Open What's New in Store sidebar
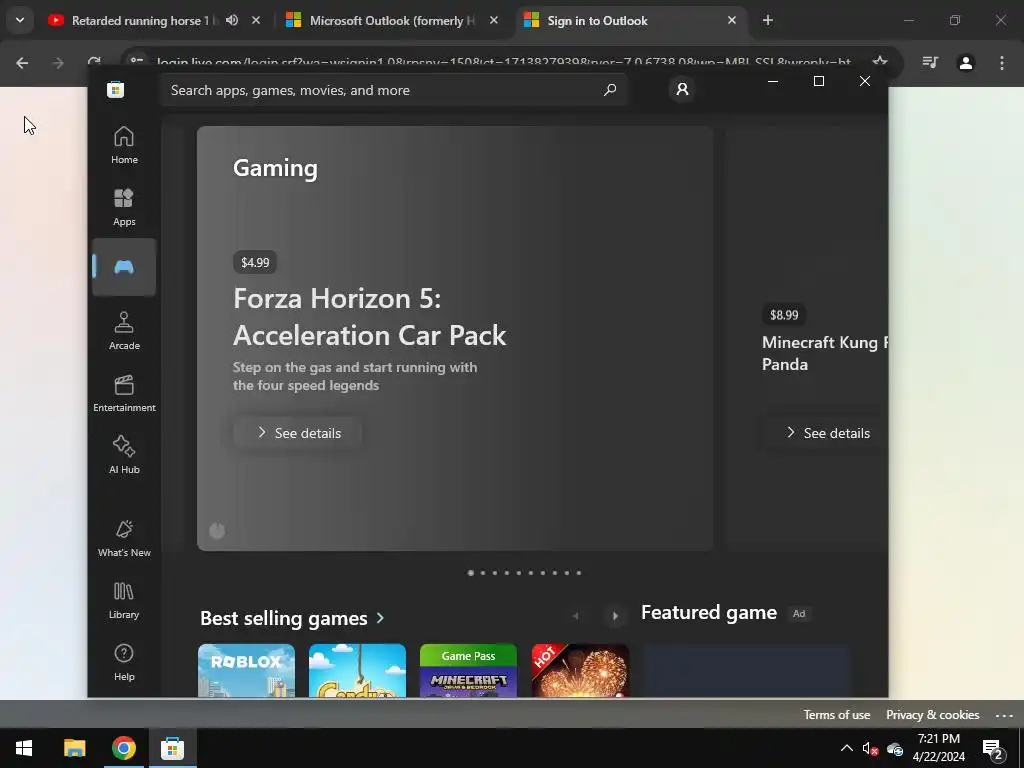 point(124,538)
